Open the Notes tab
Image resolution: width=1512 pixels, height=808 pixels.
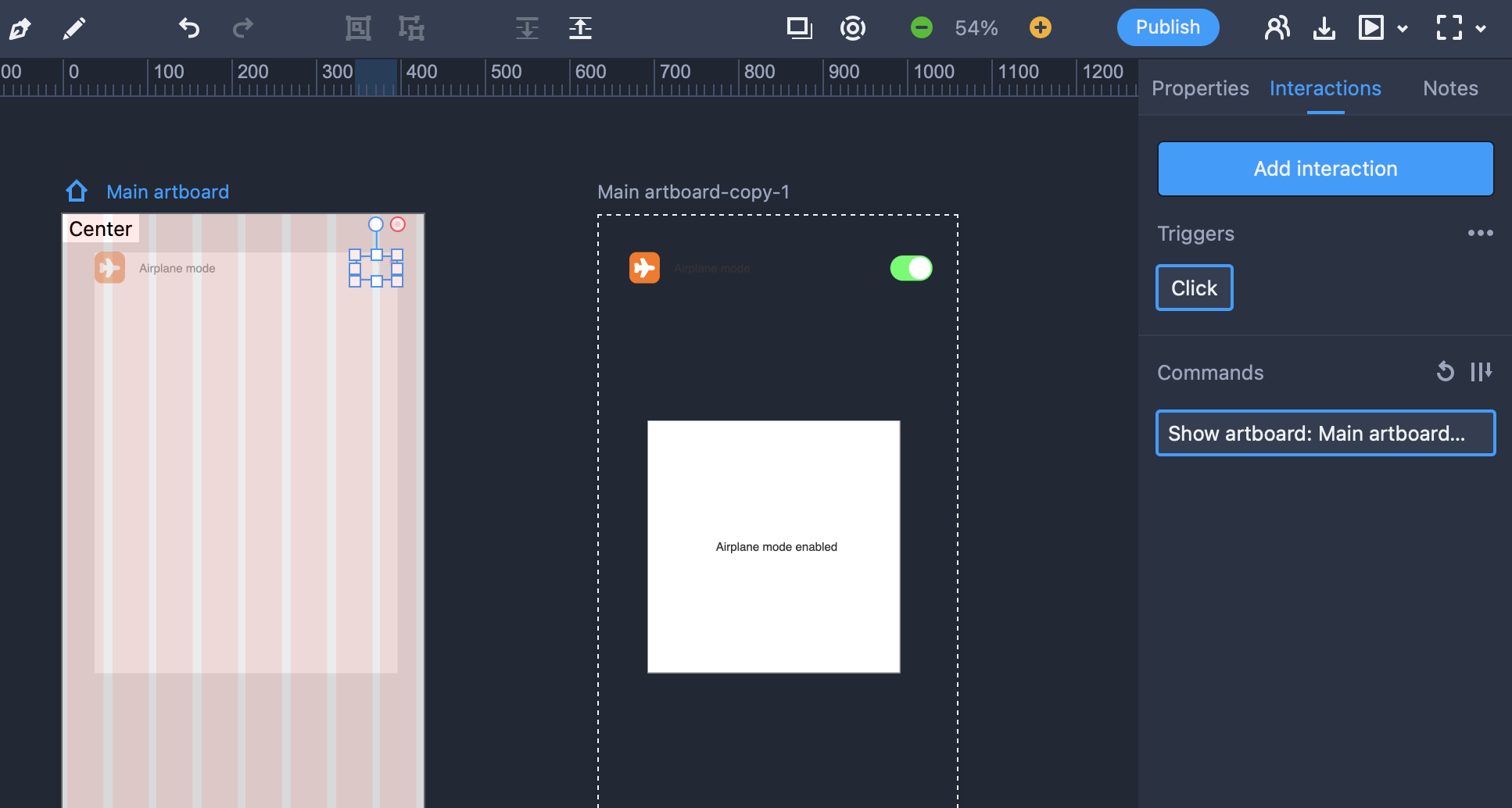(1450, 88)
